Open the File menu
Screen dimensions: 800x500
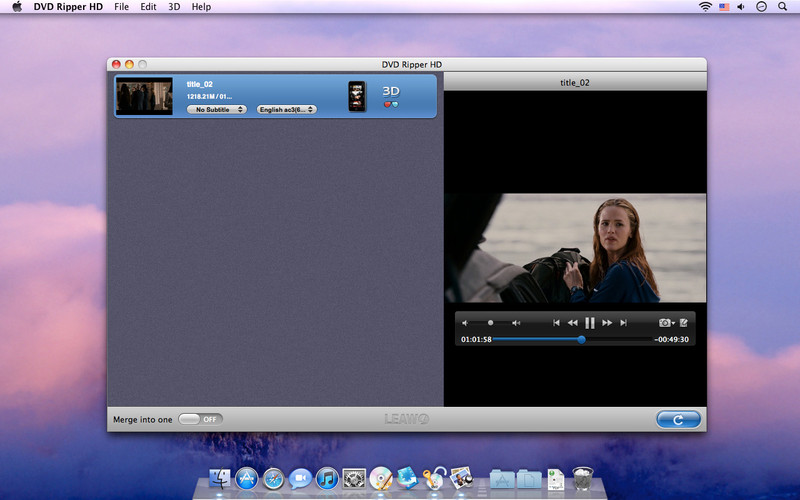pyautogui.click(x=121, y=7)
